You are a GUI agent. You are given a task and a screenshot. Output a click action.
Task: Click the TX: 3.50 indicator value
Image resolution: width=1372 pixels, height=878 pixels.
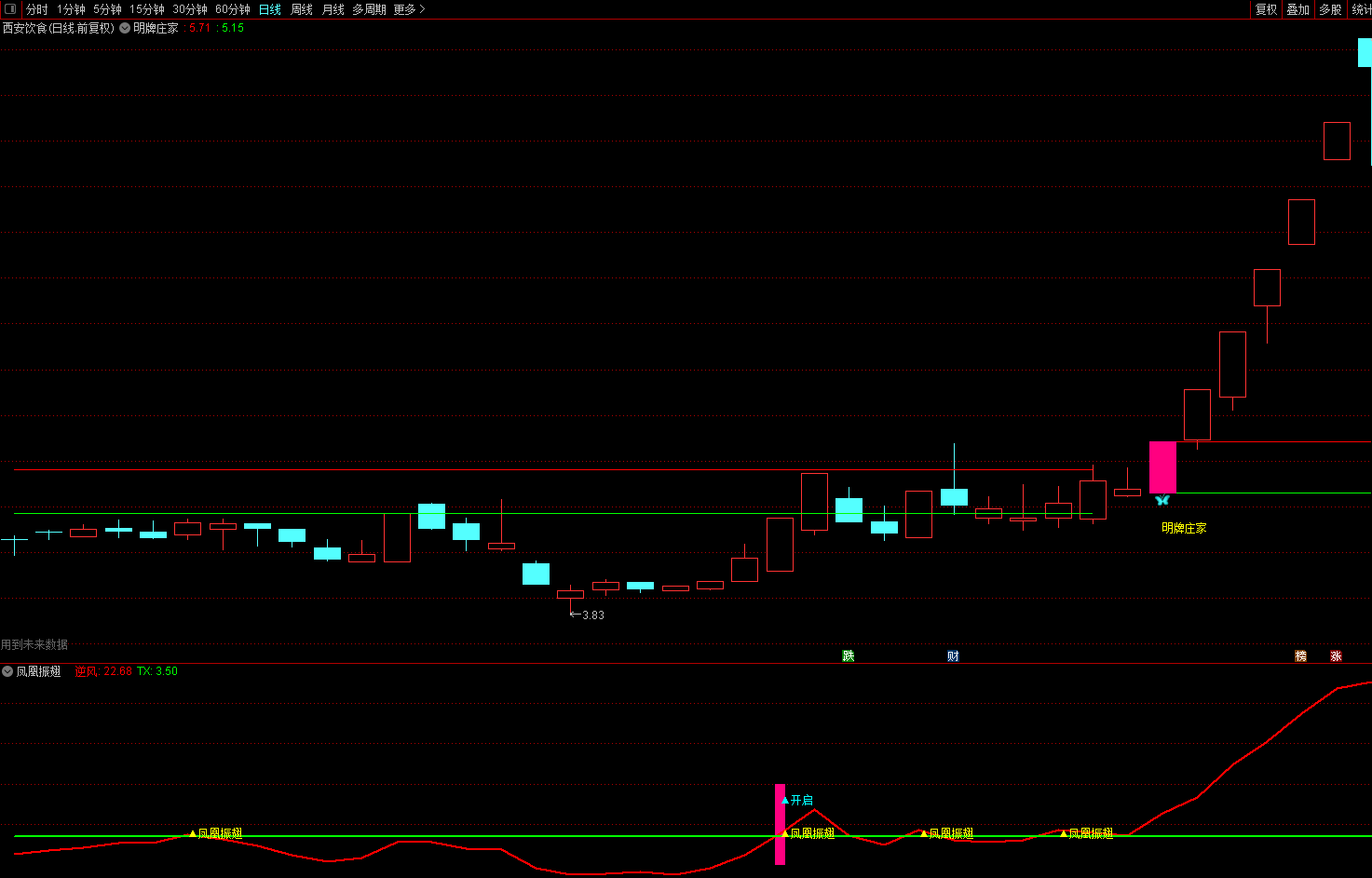click(x=157, y=671)
